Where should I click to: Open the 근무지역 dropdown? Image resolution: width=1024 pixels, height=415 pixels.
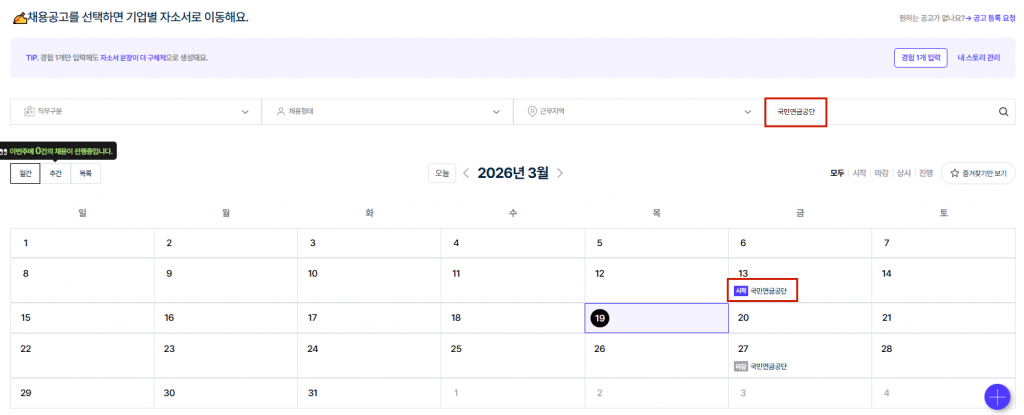pyautogui.click(x=638, y=112)
